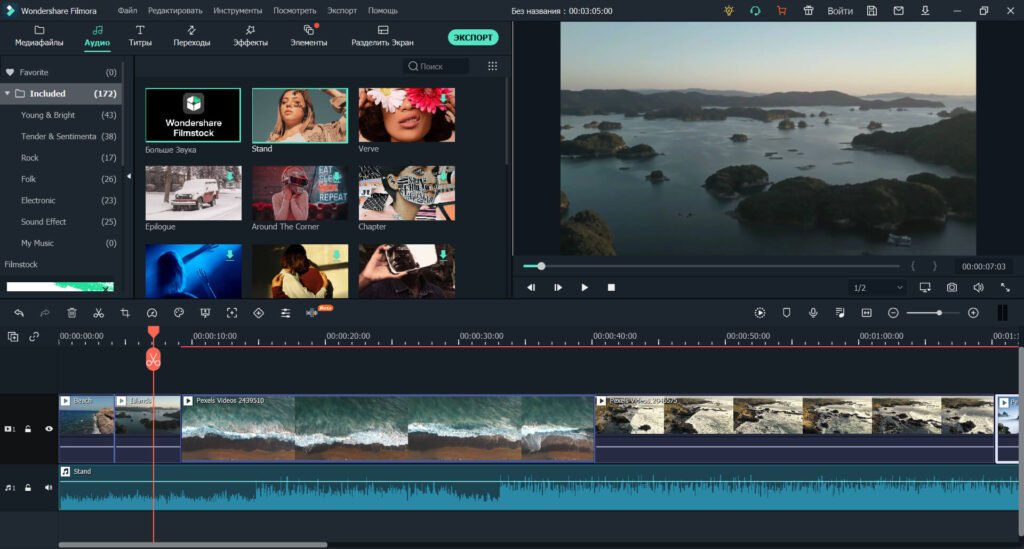Switch to the Титры tab

pos(140,37)
